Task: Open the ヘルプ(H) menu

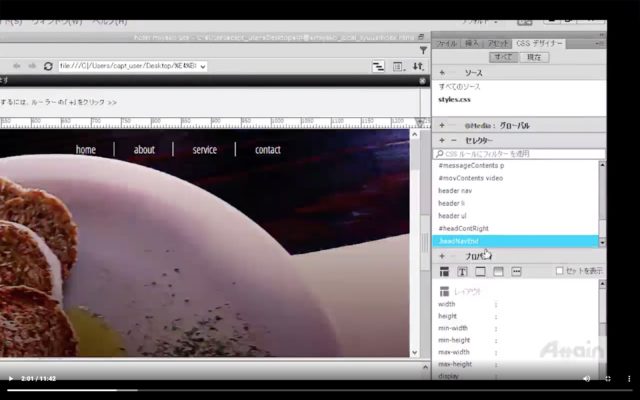Action: point(109,22)
